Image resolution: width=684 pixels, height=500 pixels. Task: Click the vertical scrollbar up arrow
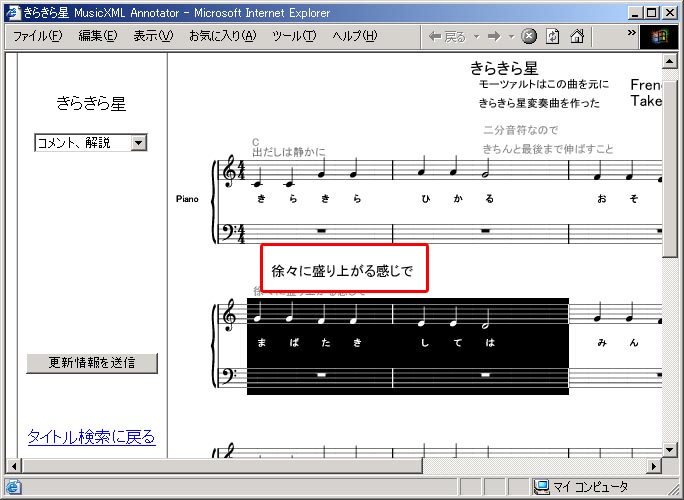click(669, 61)
